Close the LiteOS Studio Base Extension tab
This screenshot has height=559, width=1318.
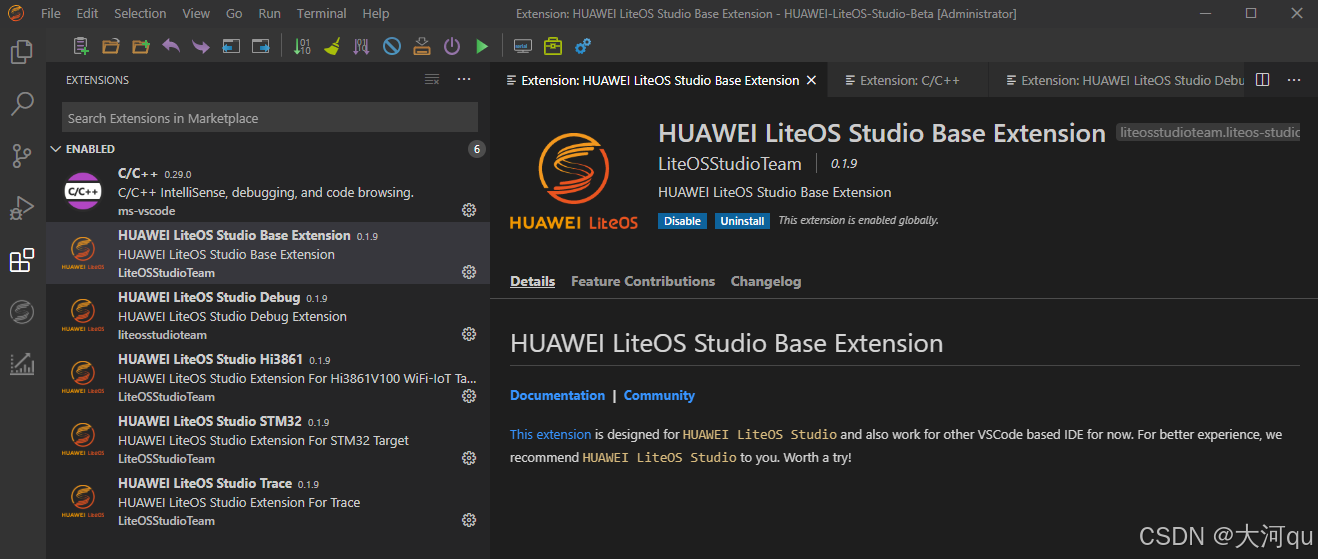point(811,80)
